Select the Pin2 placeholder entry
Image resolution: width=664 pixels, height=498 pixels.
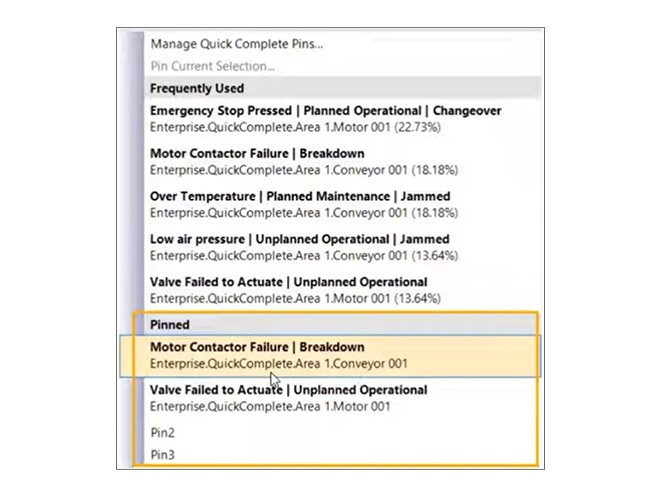tap(163, 433)
